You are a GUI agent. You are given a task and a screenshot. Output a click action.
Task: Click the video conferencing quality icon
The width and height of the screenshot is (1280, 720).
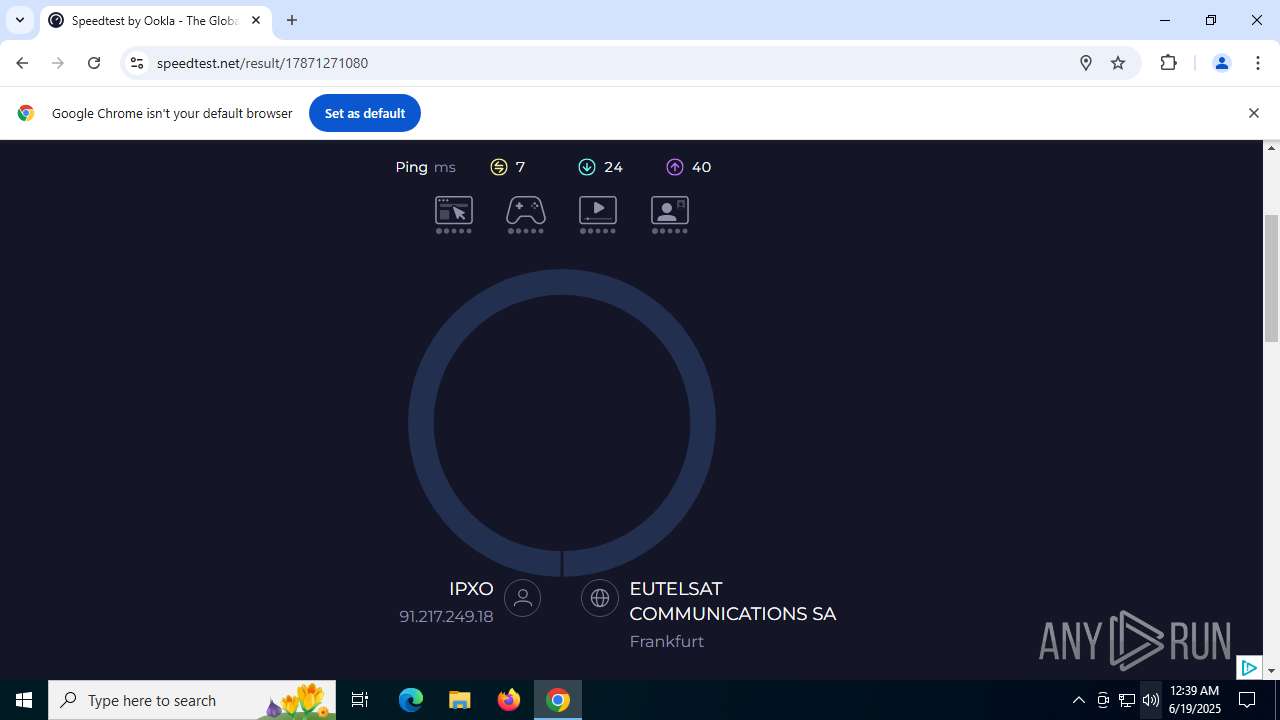click(670, 214)
